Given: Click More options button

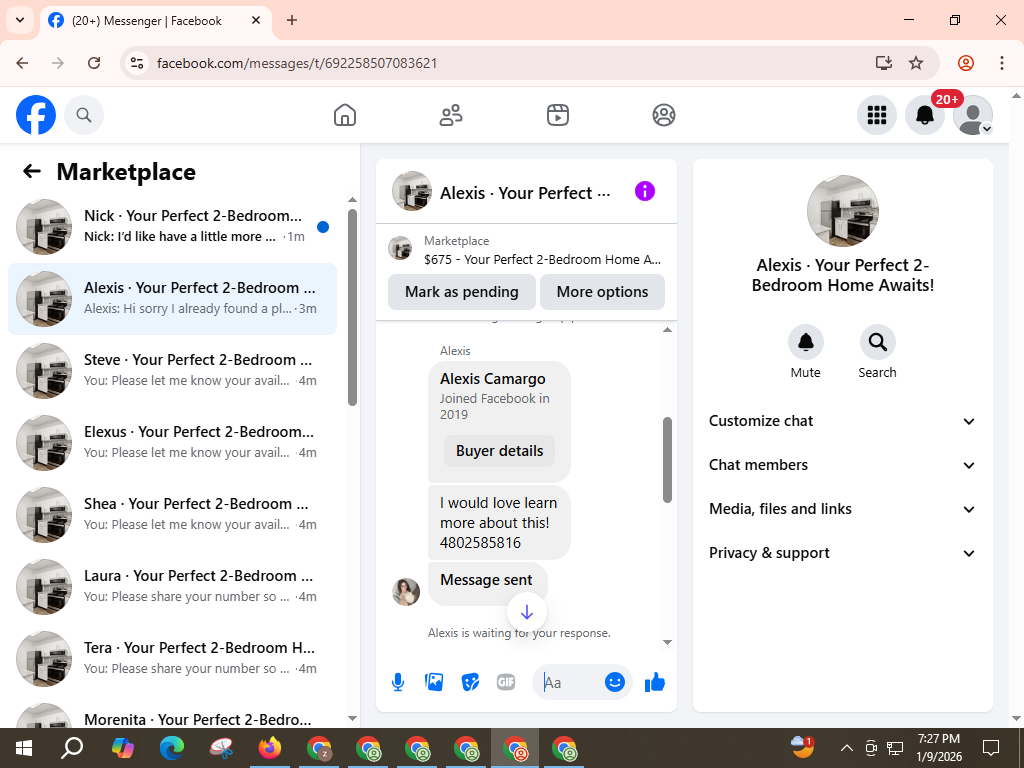Looking at the screenshot, I should (x=602, y=292).
